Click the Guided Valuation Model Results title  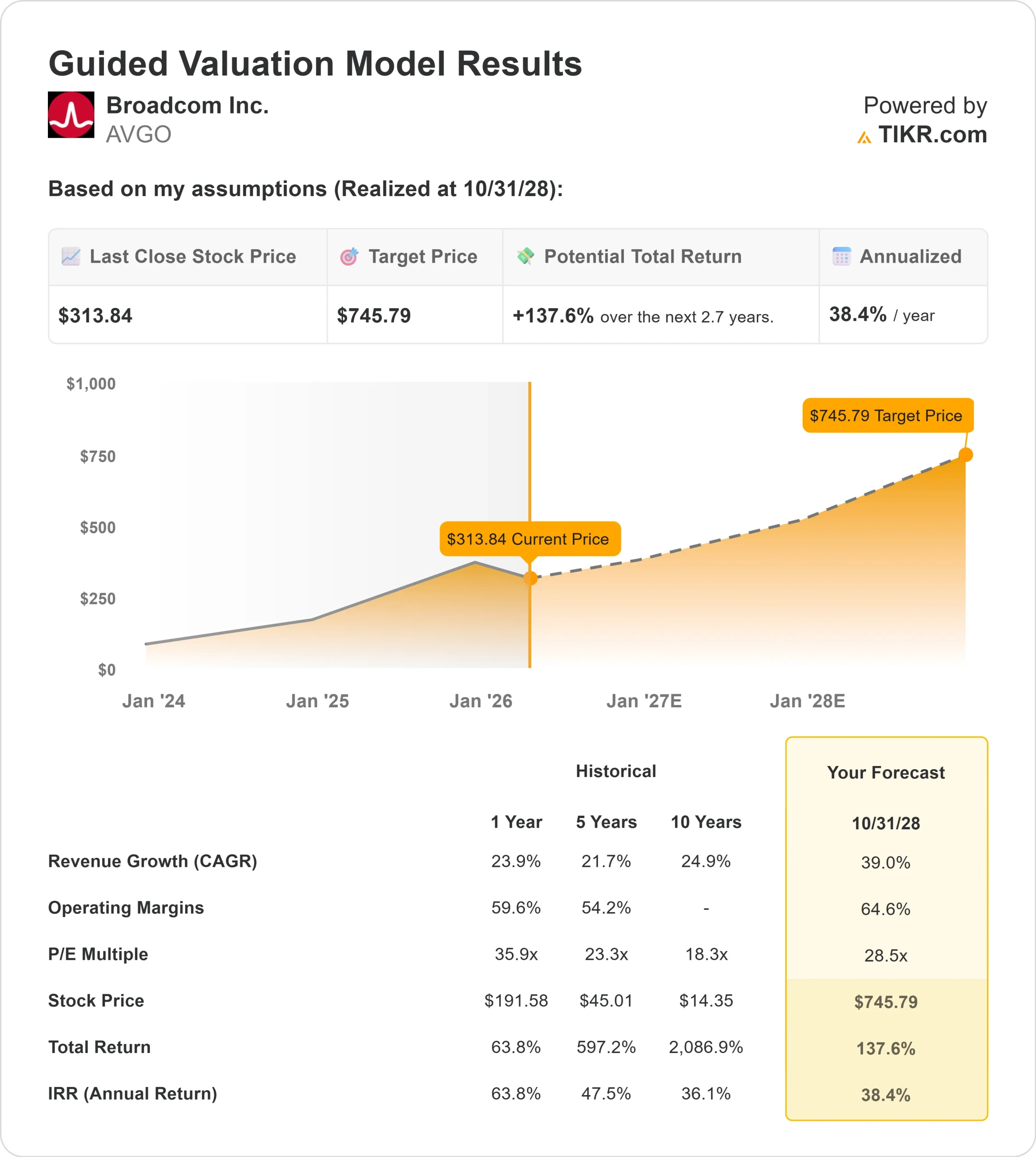pyautogui.click(x=315, y=64)
